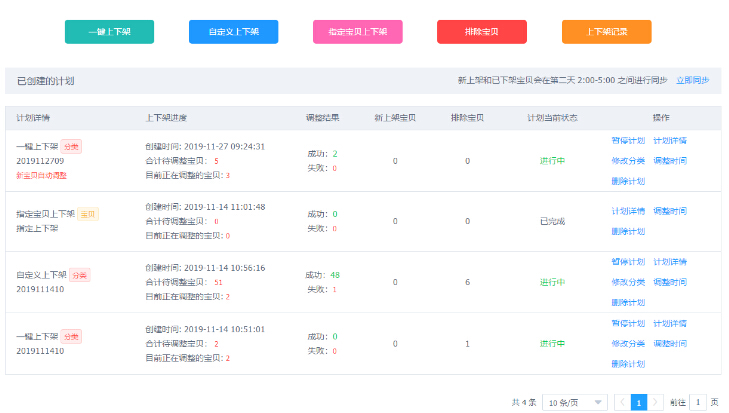
Task: Click 修改分类 for plan 2019112709
Action: [x=627, y=160]
